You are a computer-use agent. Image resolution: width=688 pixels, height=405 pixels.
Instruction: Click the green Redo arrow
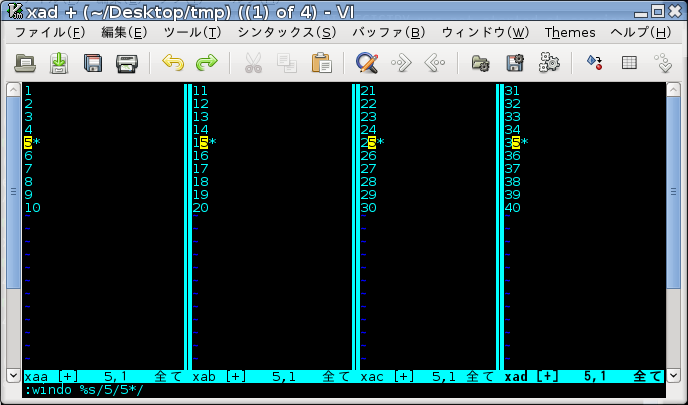coord(207,63)
